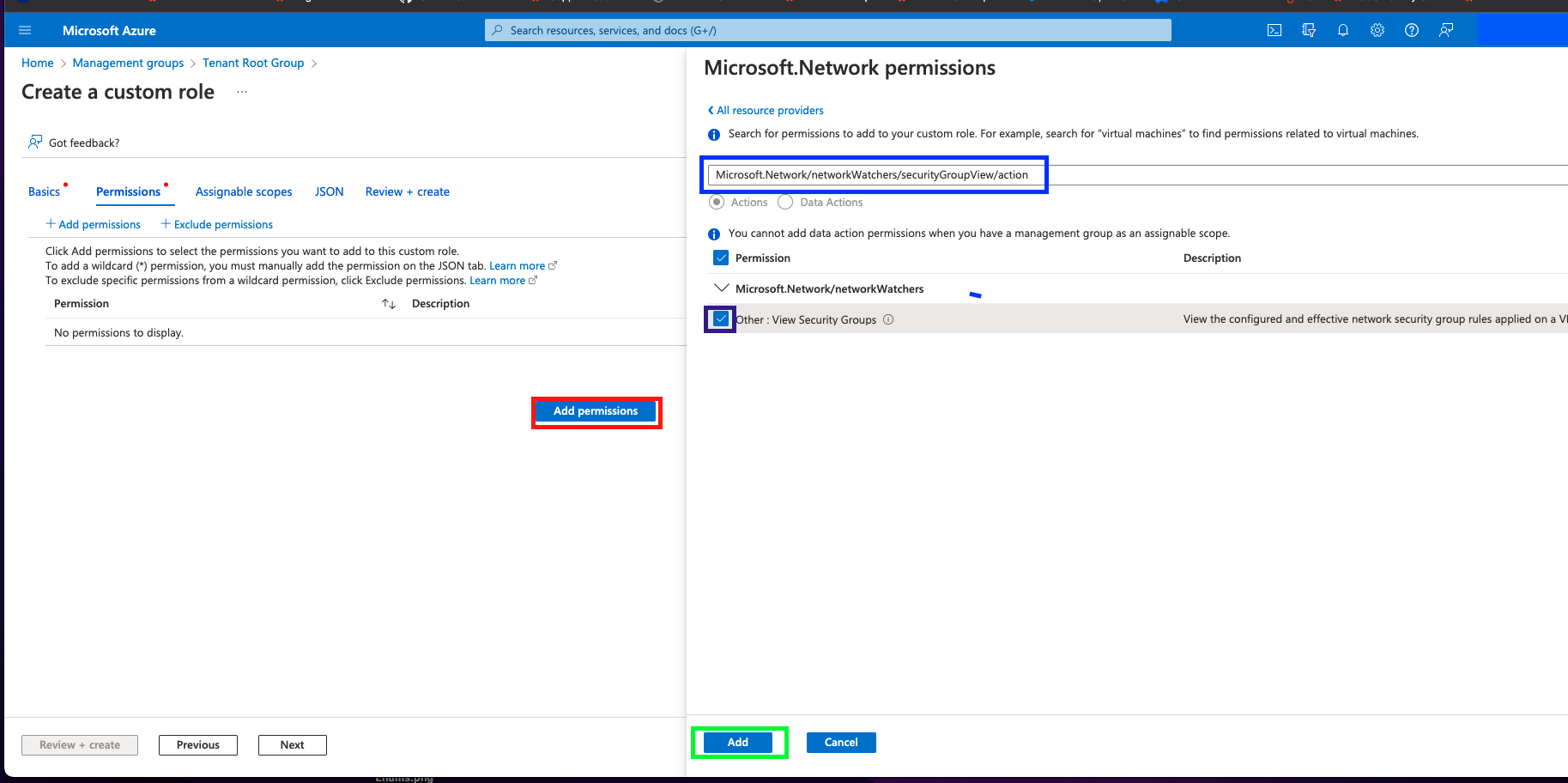The image size is (1568, 783).
Task: Click the Review + create footer button
Action: (x=80, y=745)
